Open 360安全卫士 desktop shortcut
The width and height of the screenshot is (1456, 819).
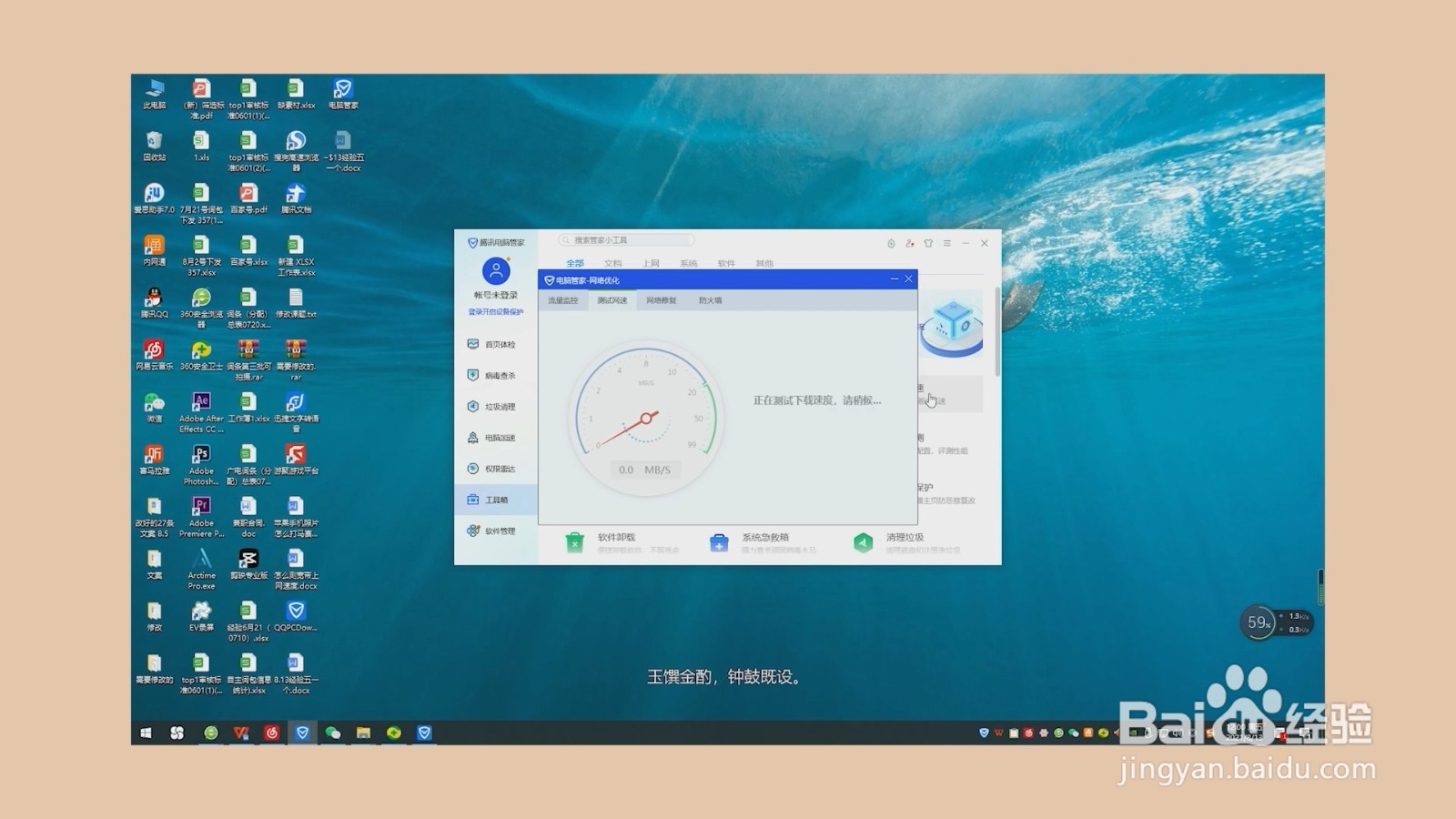tap(201, 355)
